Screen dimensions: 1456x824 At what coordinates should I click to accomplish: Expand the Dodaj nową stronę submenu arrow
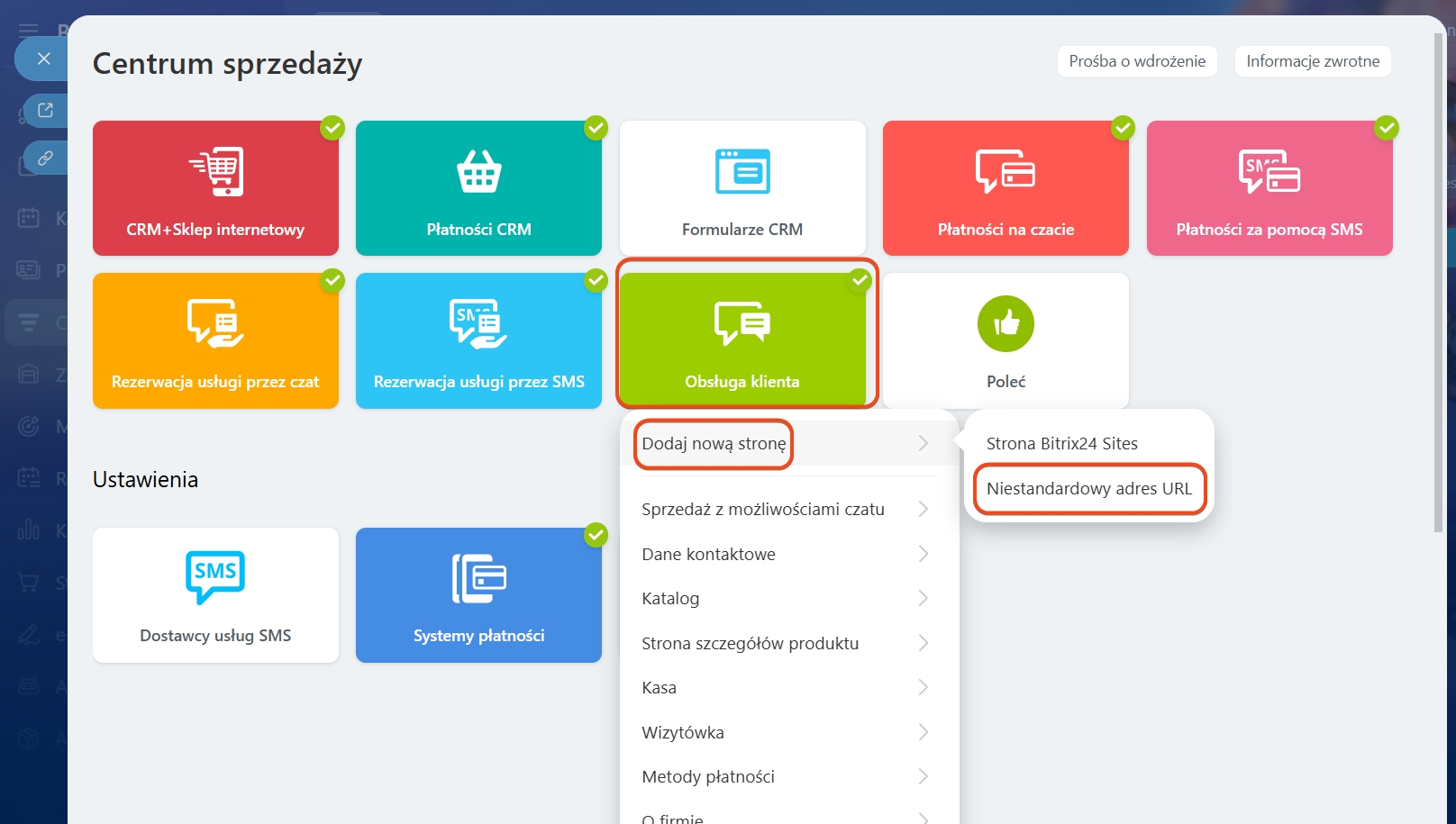pyautogui.click(x=923, y=443)
